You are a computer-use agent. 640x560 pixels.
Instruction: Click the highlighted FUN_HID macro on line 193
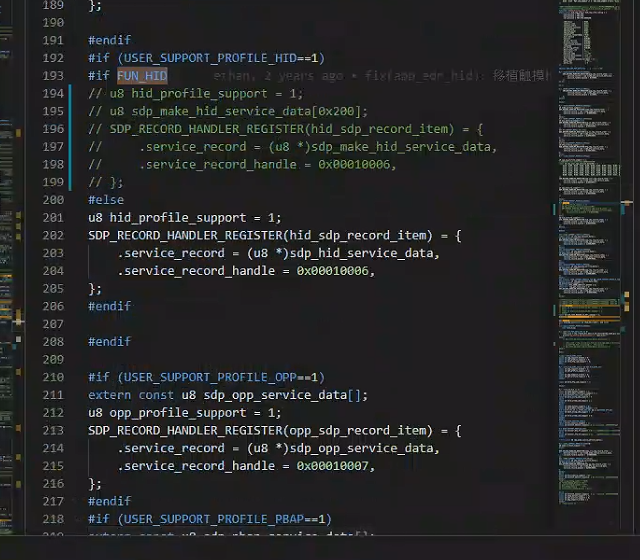(x=142, y=76)
